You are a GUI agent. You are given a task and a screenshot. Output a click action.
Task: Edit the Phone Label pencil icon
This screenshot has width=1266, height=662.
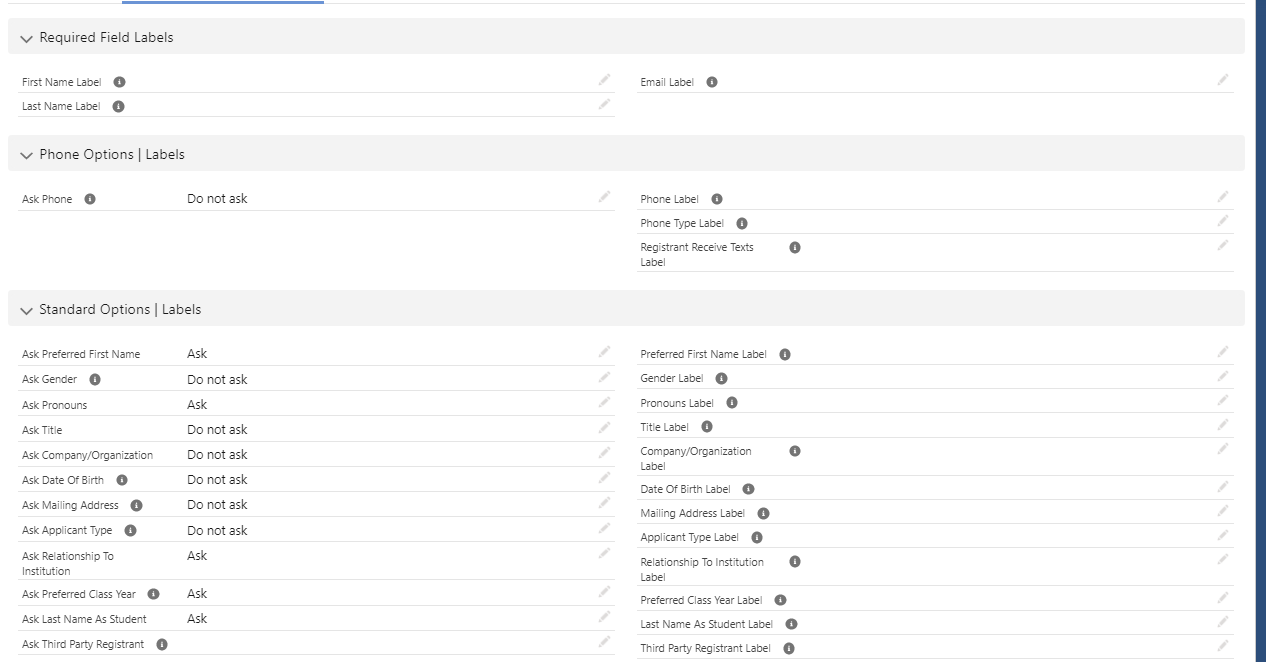pos(1222,196)
